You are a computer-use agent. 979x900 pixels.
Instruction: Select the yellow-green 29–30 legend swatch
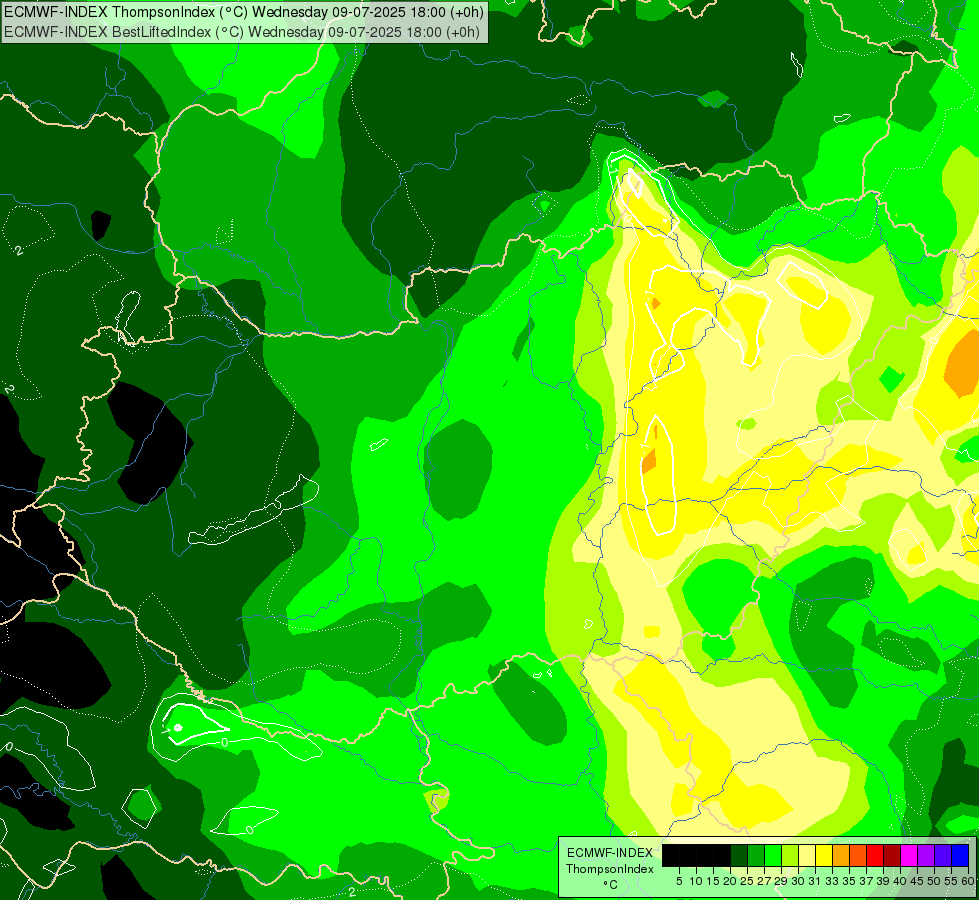click(790, 855)
